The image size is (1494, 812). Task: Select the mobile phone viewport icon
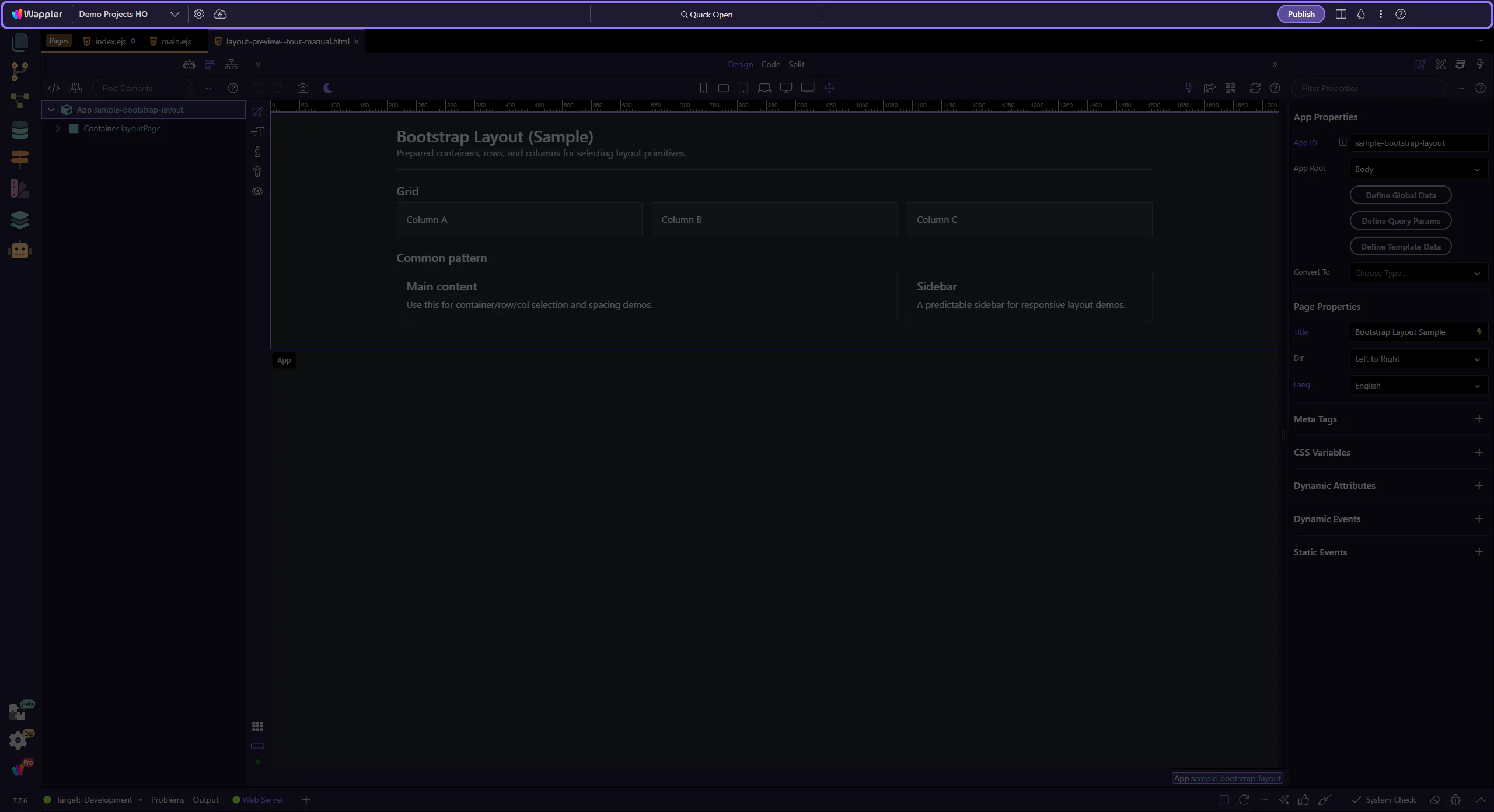pos(703,88)
